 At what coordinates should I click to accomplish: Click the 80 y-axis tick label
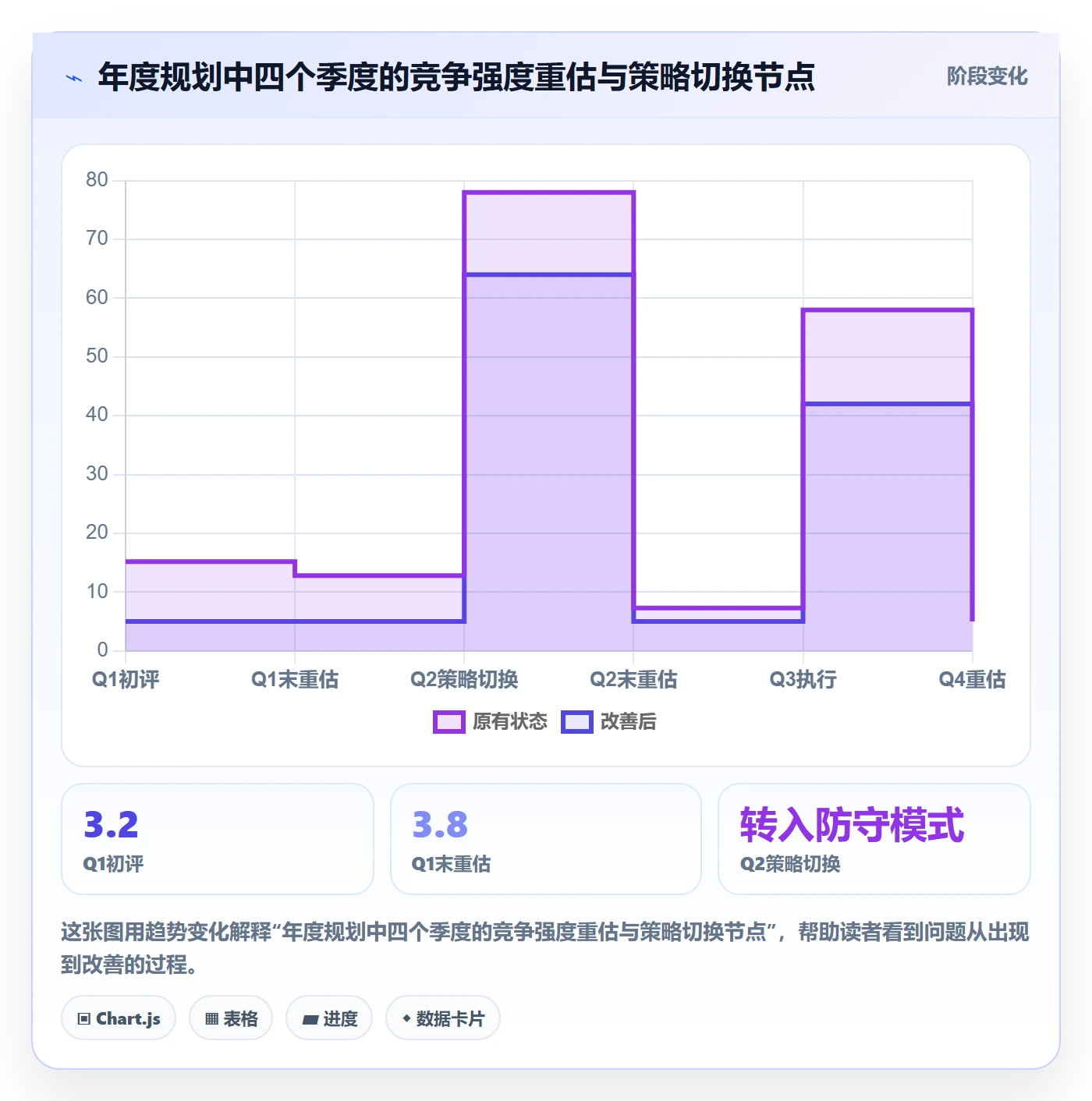97,180
